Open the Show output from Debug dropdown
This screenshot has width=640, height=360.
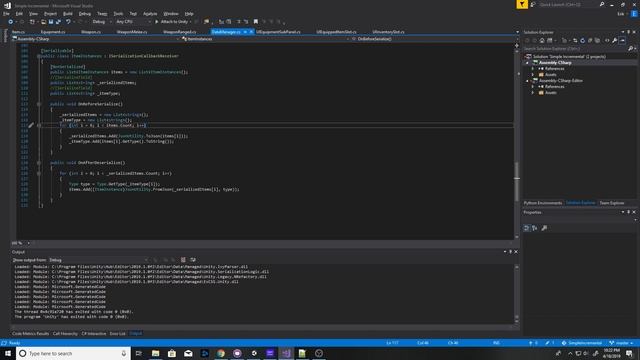click(x=98, y=260)
